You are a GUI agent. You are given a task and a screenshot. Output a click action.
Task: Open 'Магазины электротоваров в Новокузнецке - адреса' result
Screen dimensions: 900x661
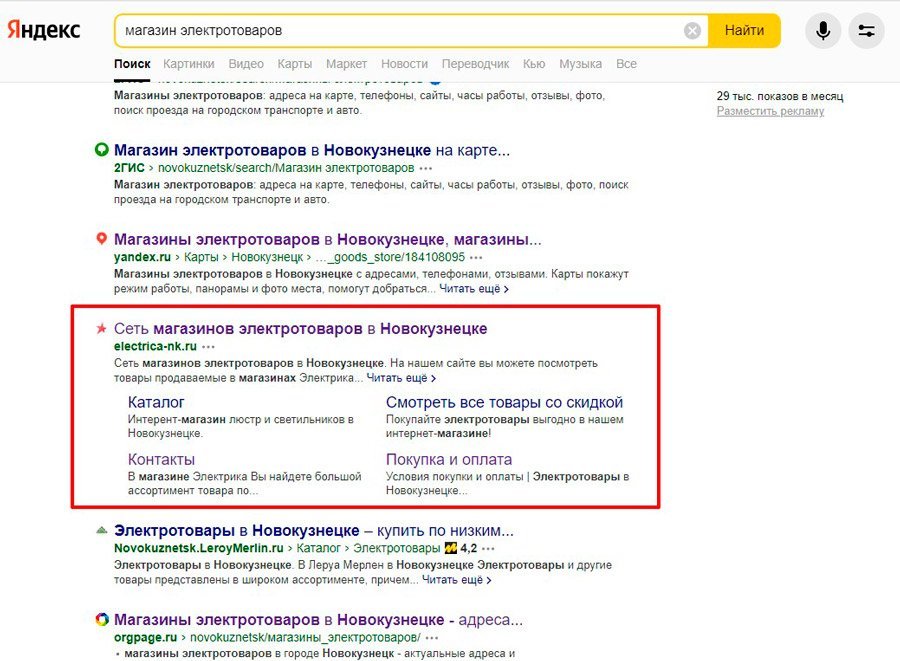(x=319, y=620)
